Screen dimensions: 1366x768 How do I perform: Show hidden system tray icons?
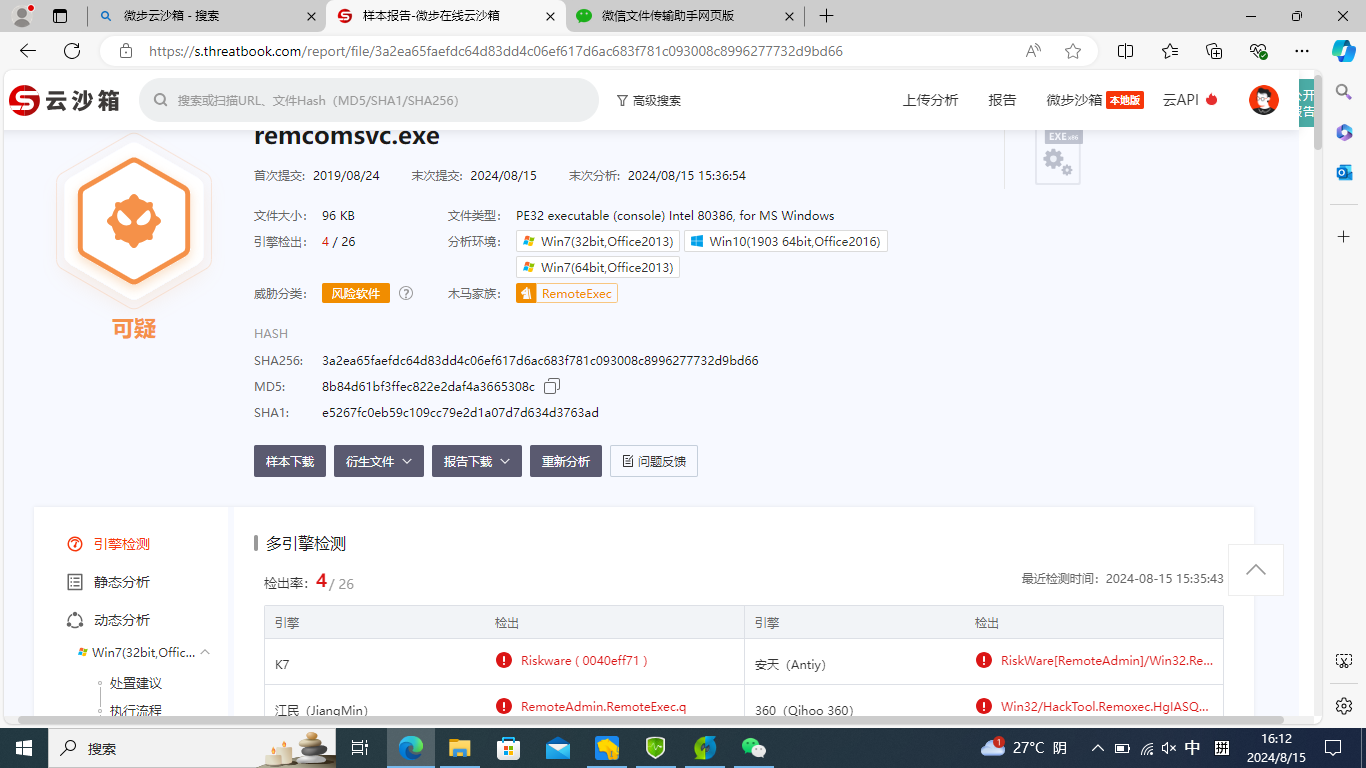pyautogui.click(x=1097, y=748)
